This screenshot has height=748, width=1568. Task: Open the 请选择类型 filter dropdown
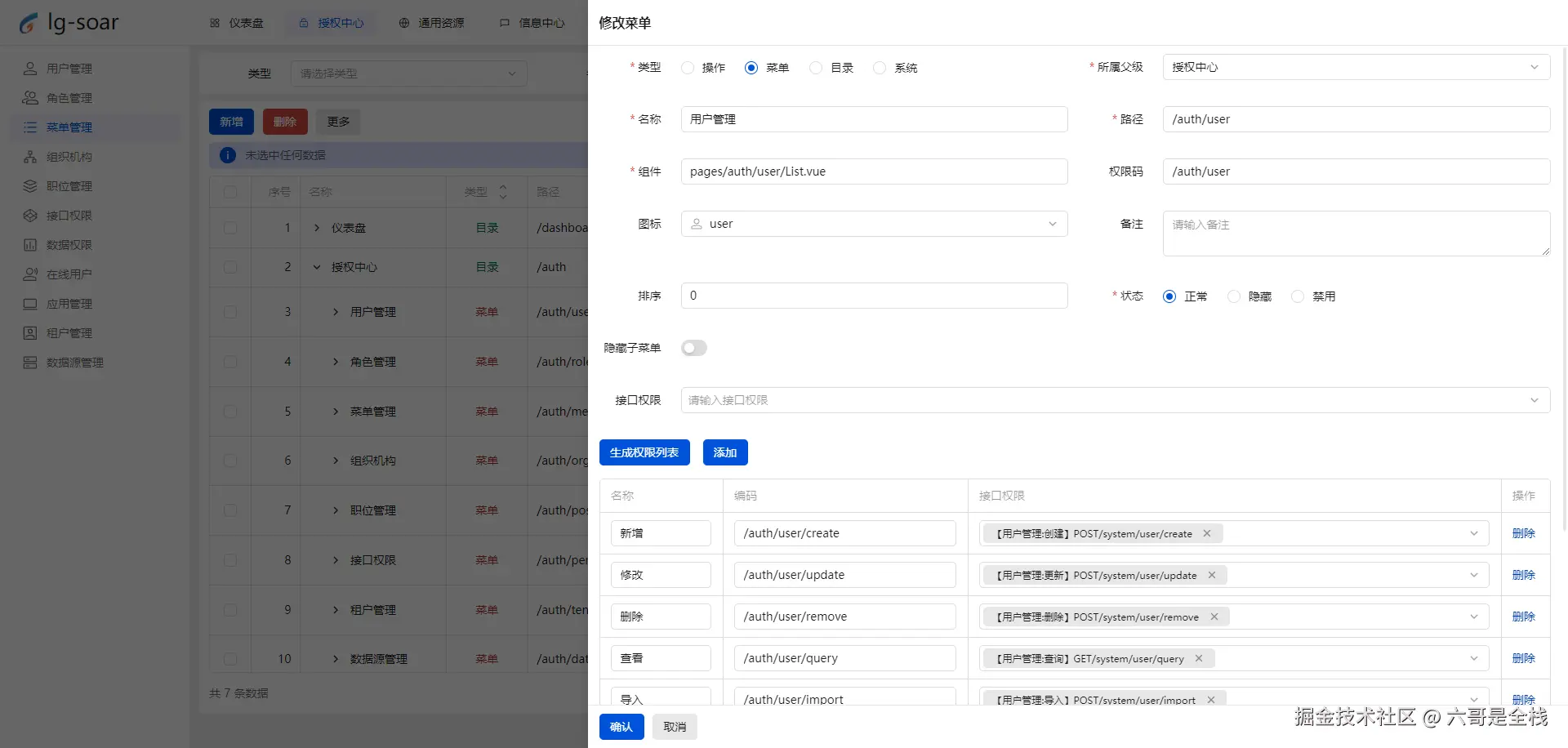click(x=408, y=73)
